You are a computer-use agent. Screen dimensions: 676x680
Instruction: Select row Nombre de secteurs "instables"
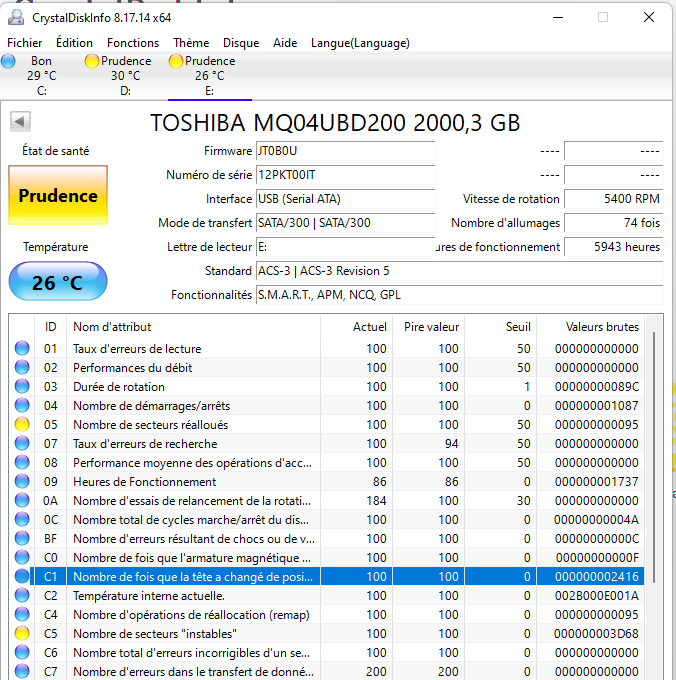[327, 634]
